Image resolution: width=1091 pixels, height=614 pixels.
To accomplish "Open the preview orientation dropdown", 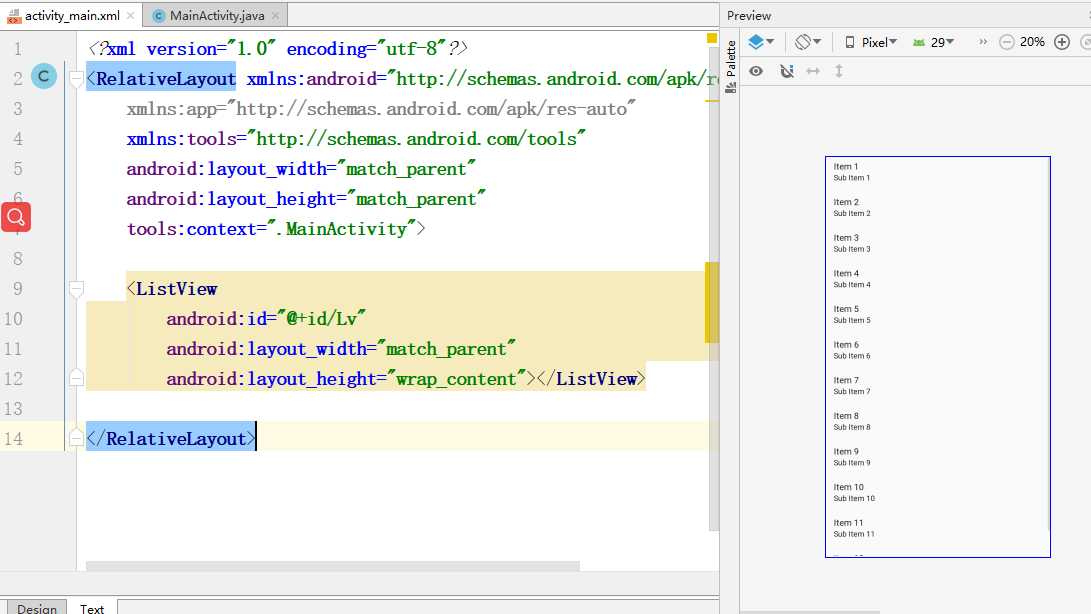I will tap(808, 42).
